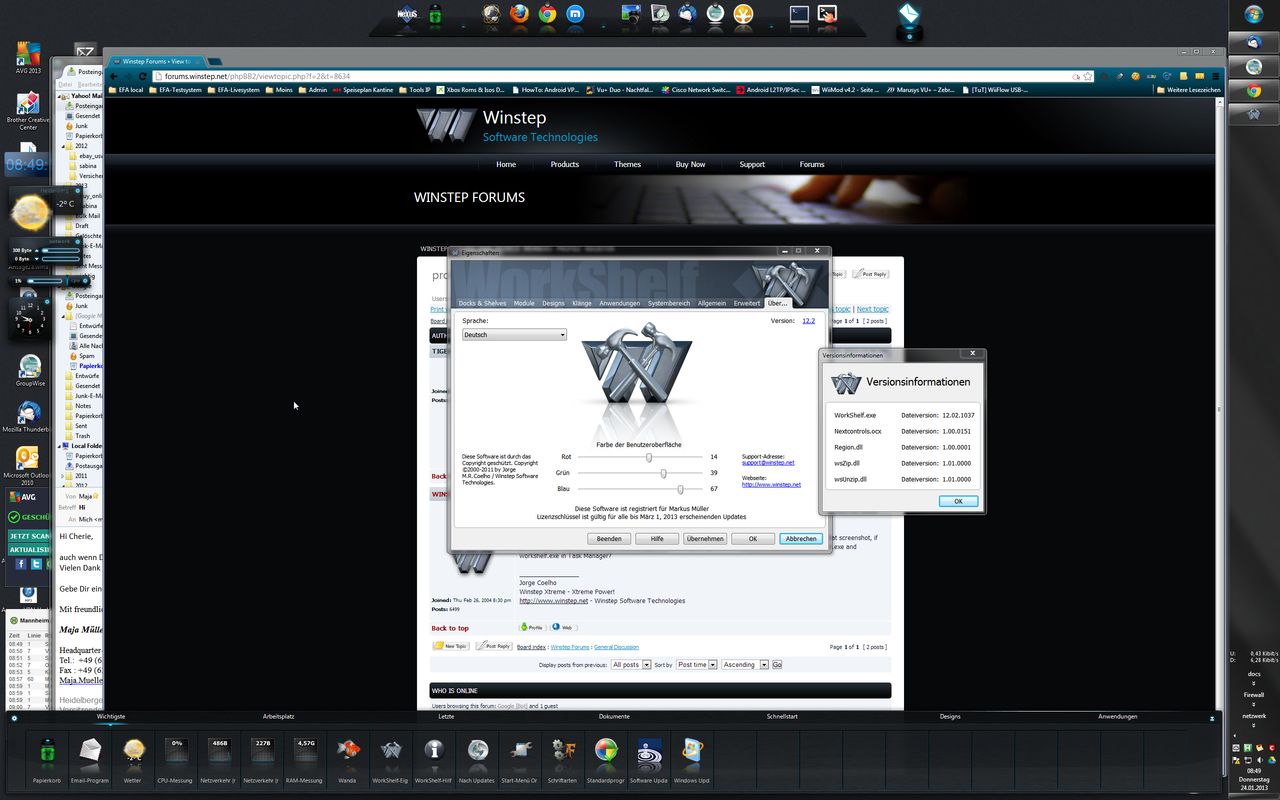Open the Windows Update shelf icon
This screenshot has width=1280, height=800.
click(691, 751)
